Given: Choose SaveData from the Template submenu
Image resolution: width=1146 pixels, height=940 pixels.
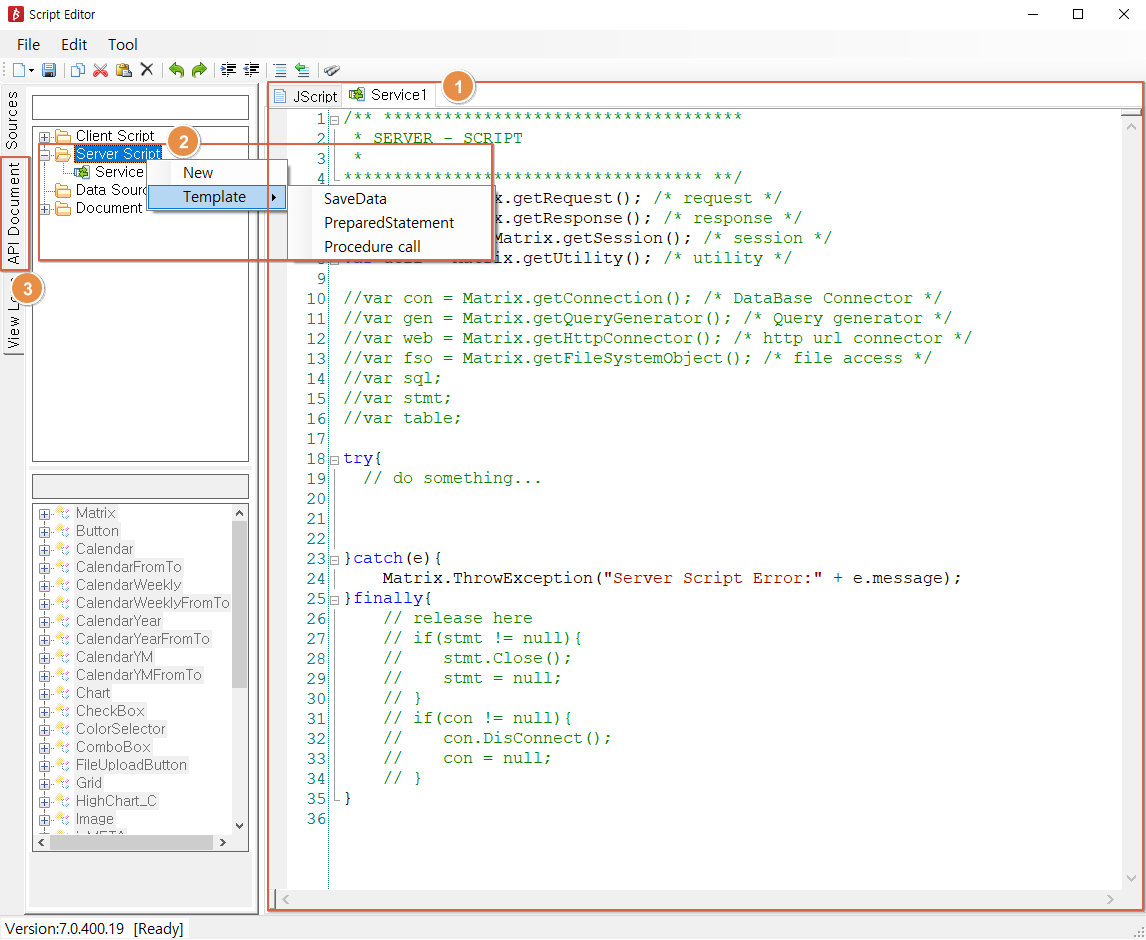Looking at the screenshot, I should pos(355,199).
